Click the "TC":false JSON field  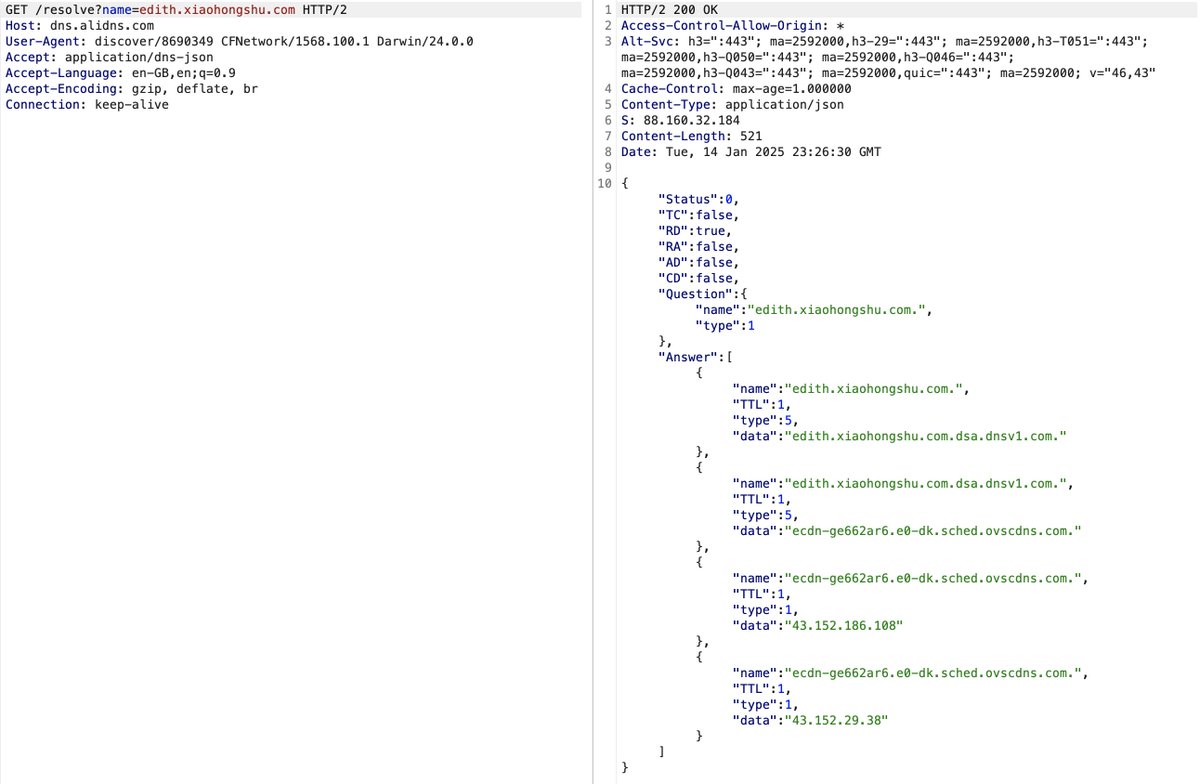(698, 215)
